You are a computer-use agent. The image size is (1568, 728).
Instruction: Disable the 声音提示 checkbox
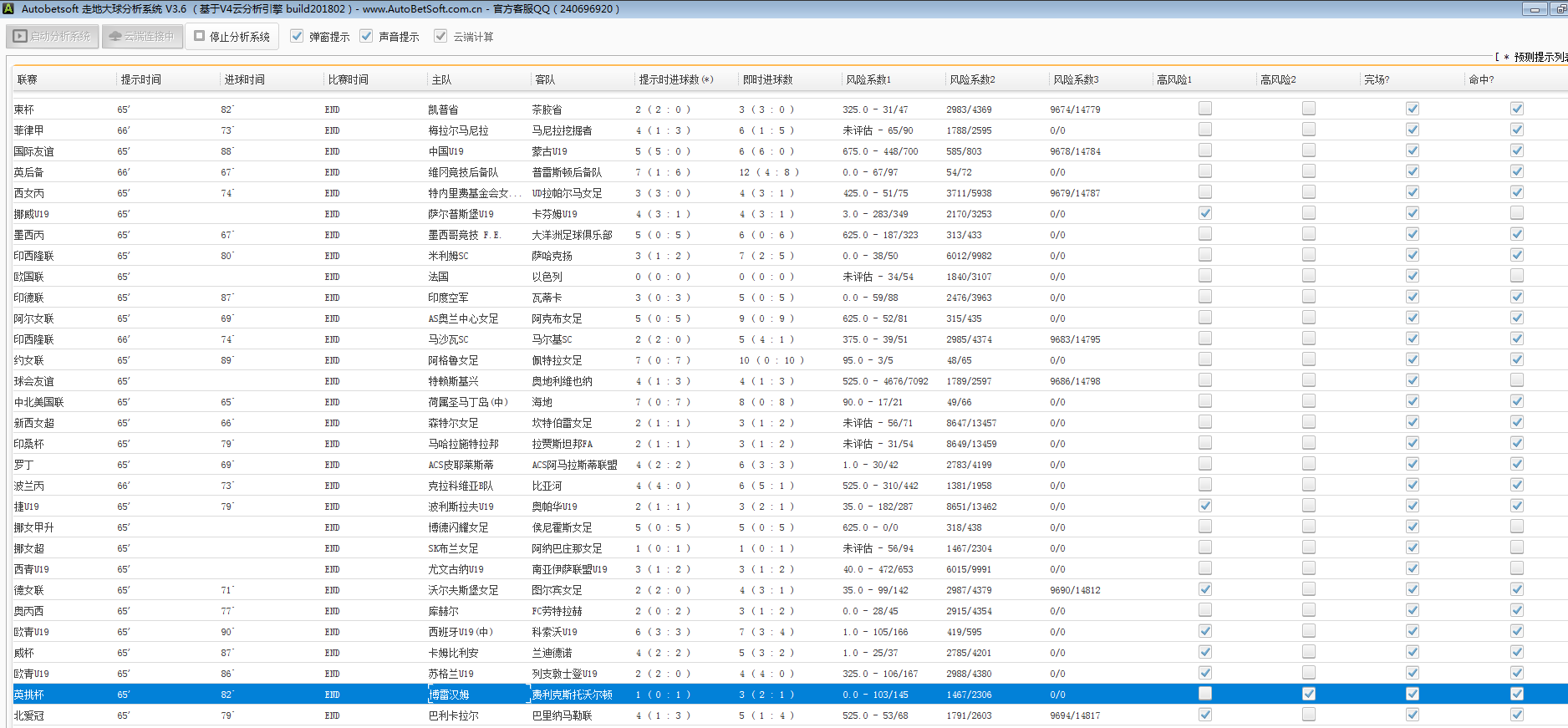pos(366,36)
